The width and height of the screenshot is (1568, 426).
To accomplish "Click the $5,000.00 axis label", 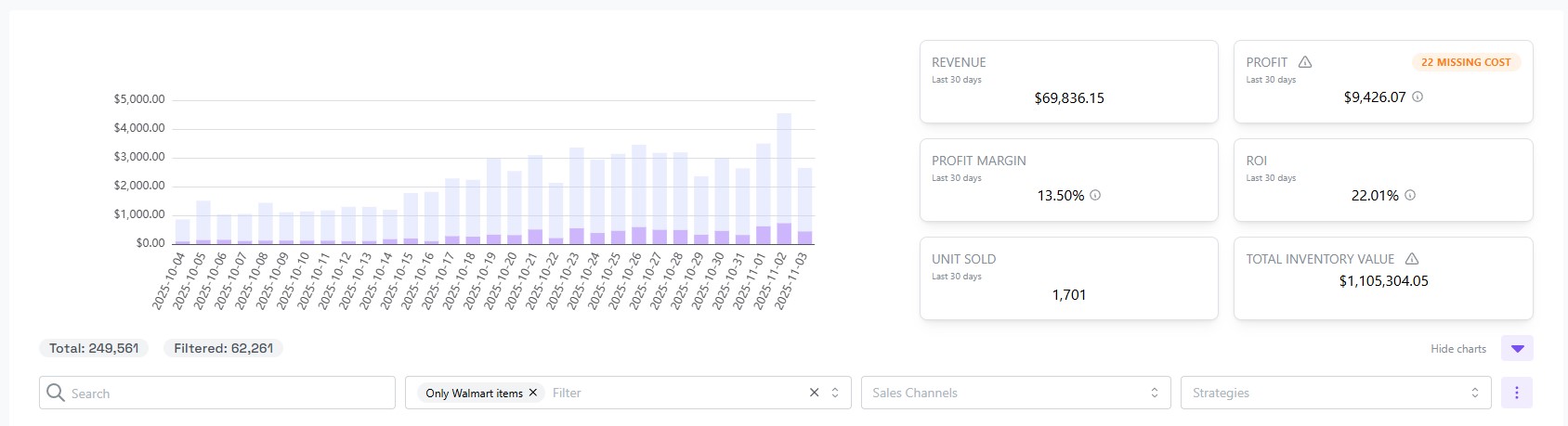I will click(139, 99).
